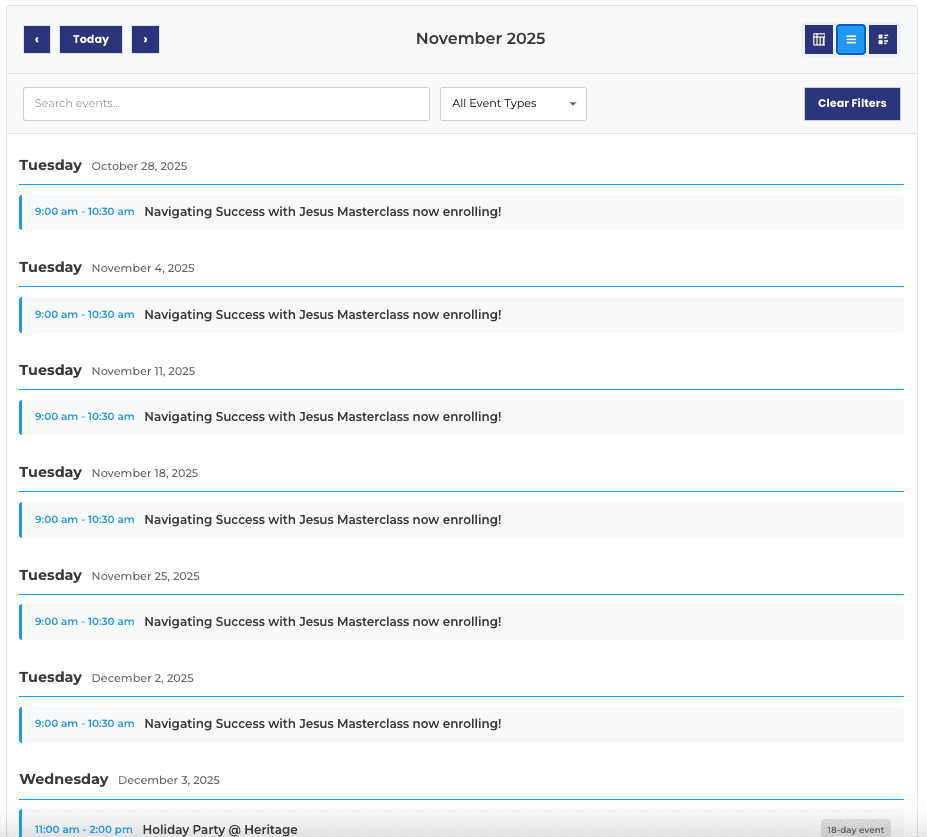Switch to the card grid view icon
The image size is (927, 837).
(x=883, y=39)
